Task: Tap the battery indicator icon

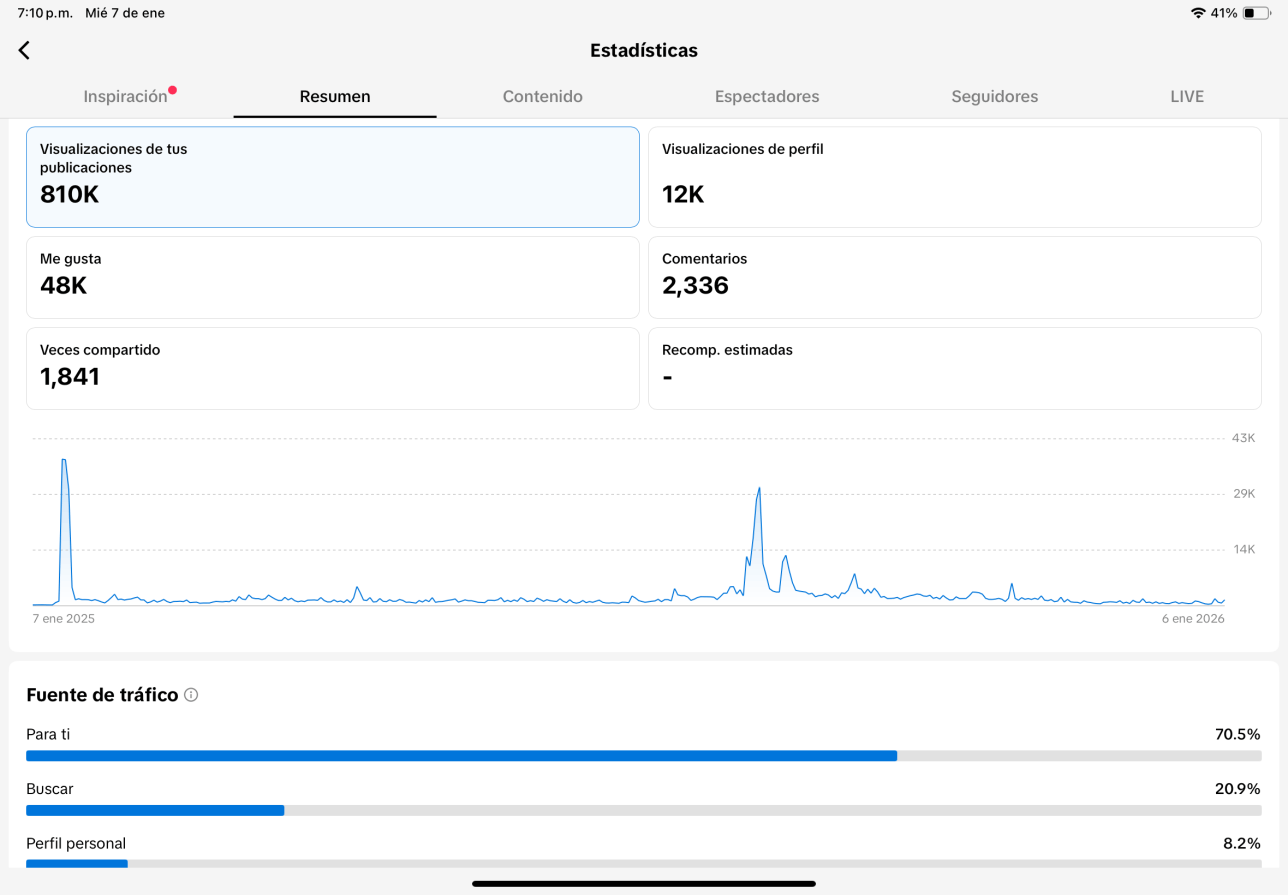Action: 1256,13
